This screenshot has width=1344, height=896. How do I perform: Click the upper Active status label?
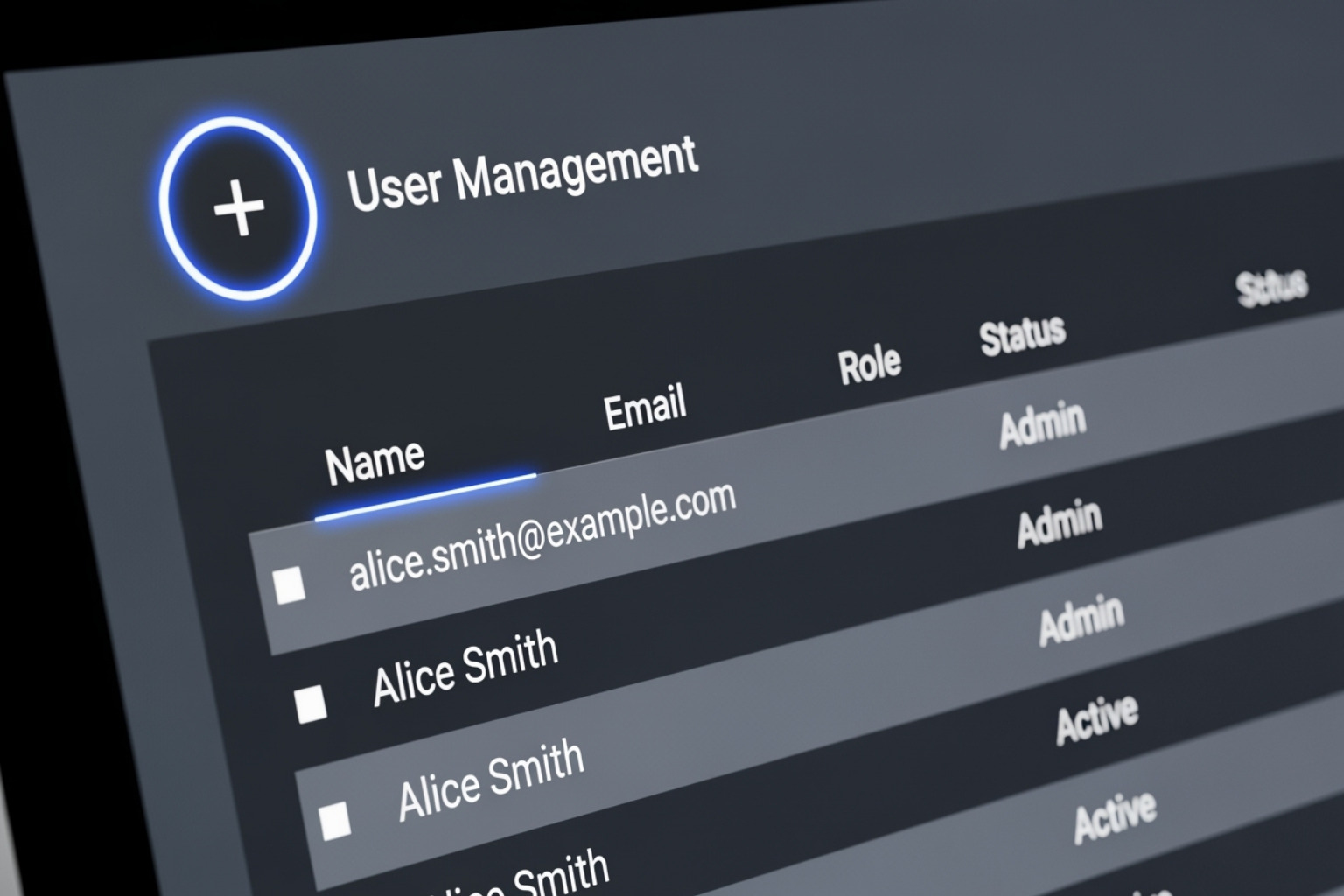1097,719
